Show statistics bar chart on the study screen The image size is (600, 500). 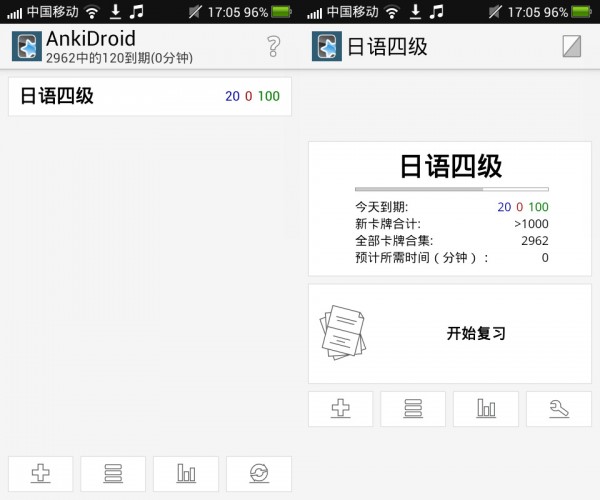(486, 409)
